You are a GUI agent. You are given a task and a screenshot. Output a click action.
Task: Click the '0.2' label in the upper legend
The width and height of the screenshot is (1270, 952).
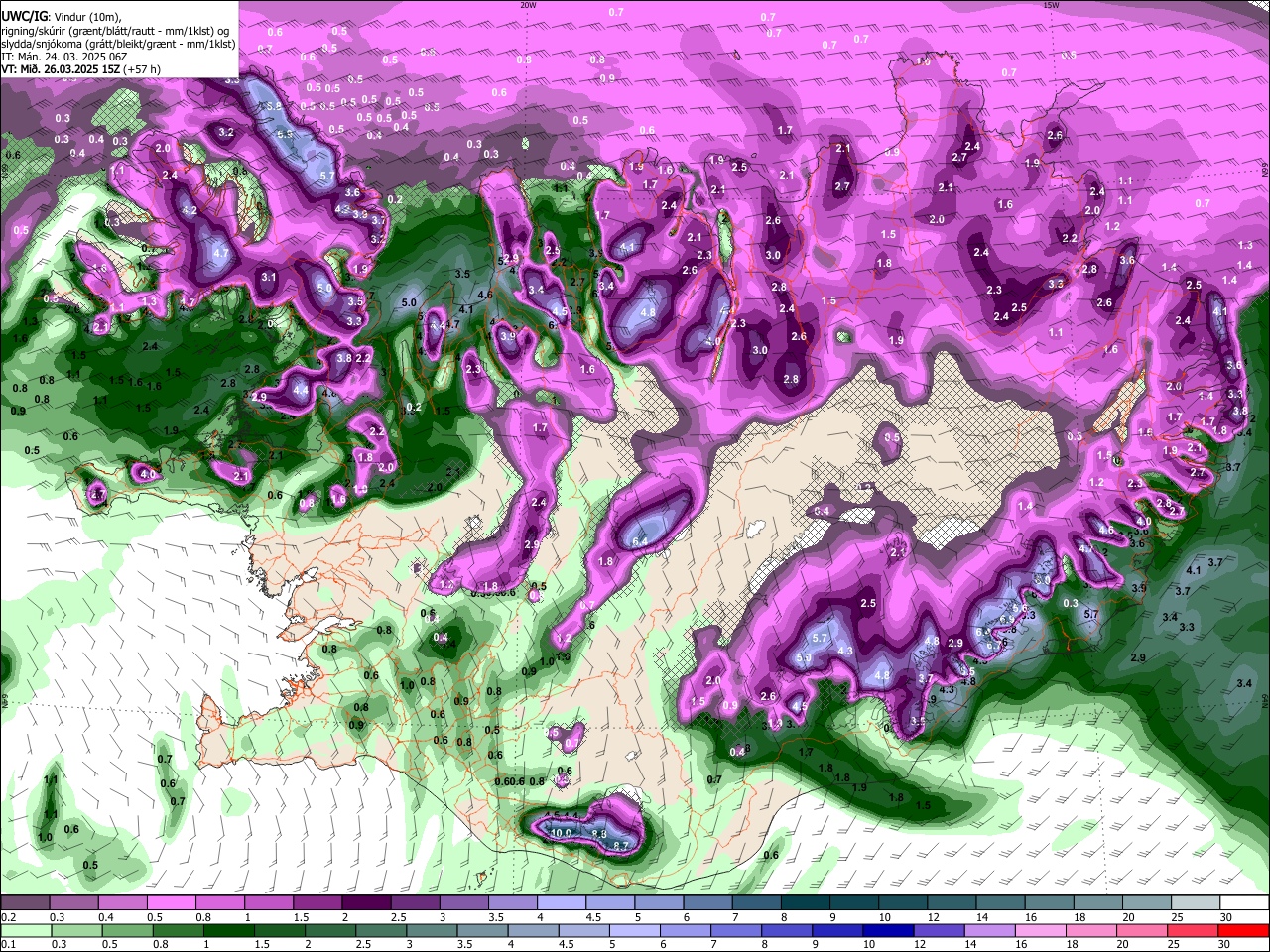point(8,917)
